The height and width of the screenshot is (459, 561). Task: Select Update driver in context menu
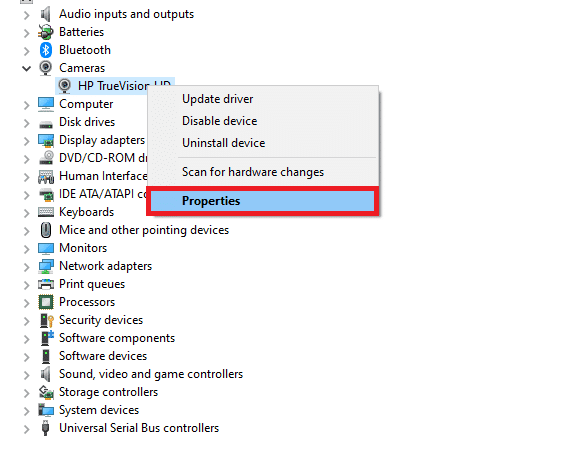tap(218, 99)
